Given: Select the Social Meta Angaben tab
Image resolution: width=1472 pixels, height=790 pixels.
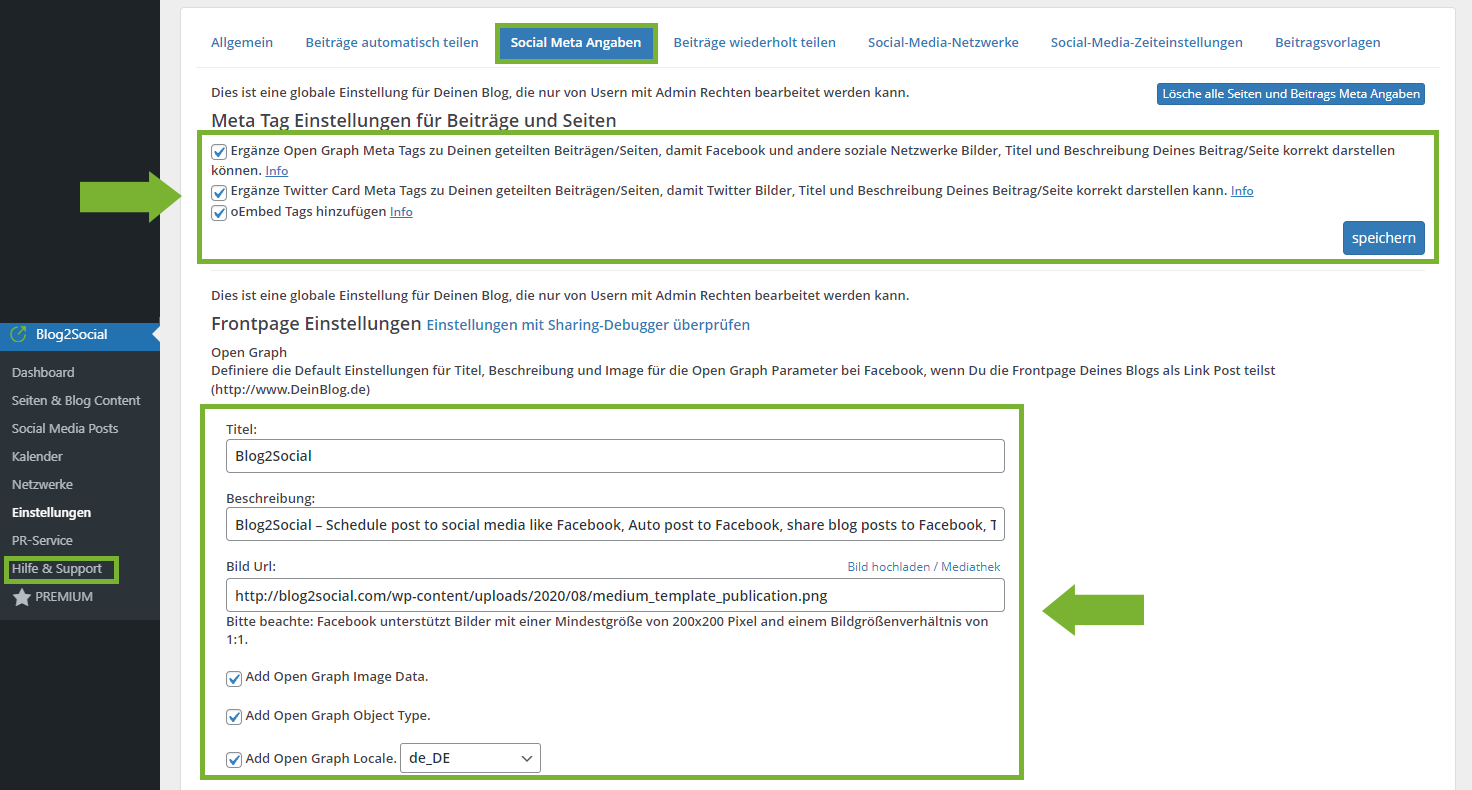Looking at the screenshot, I should coord(576,43).
